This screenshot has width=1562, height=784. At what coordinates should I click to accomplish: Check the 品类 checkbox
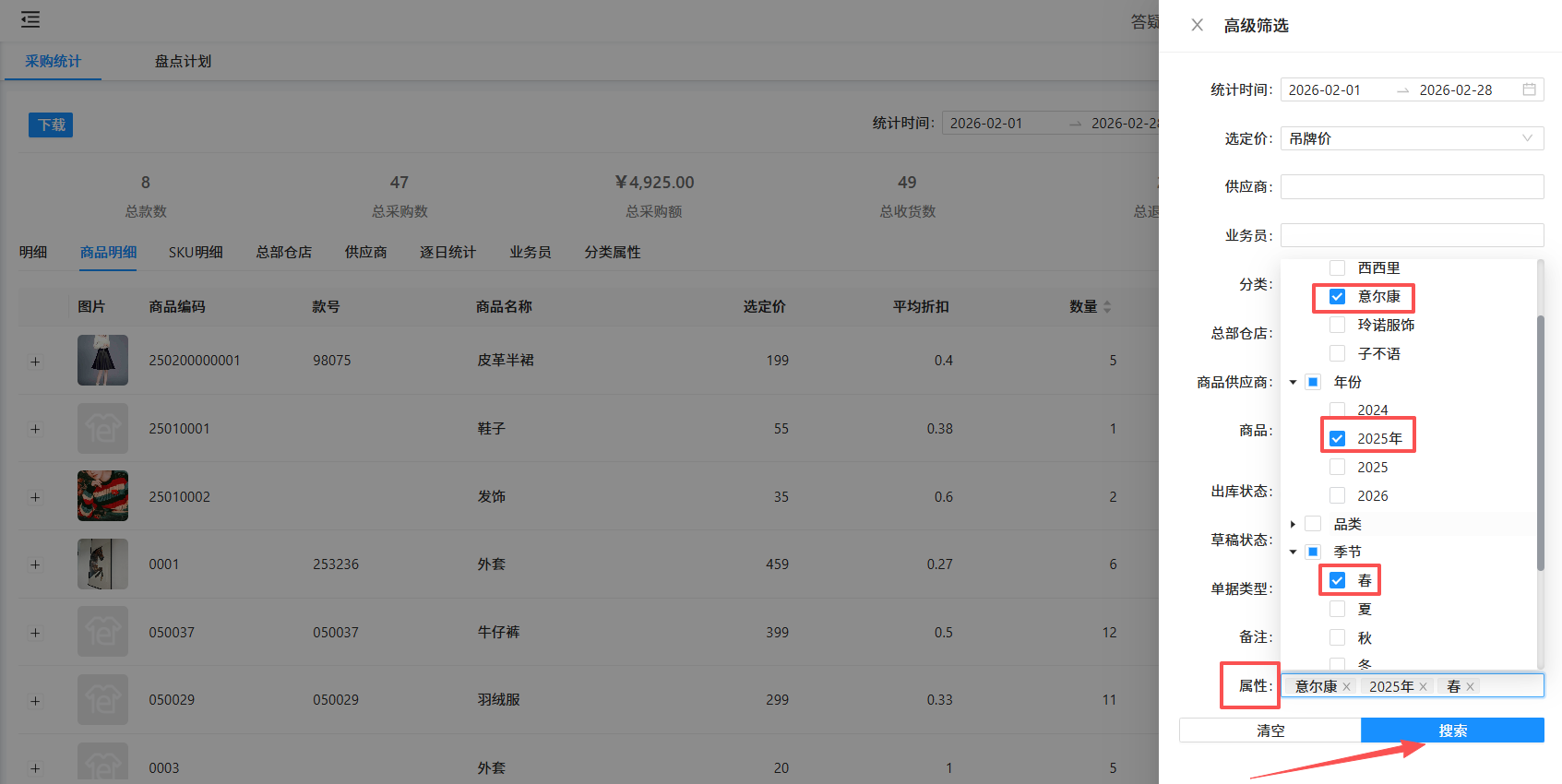pos(1313,524)
